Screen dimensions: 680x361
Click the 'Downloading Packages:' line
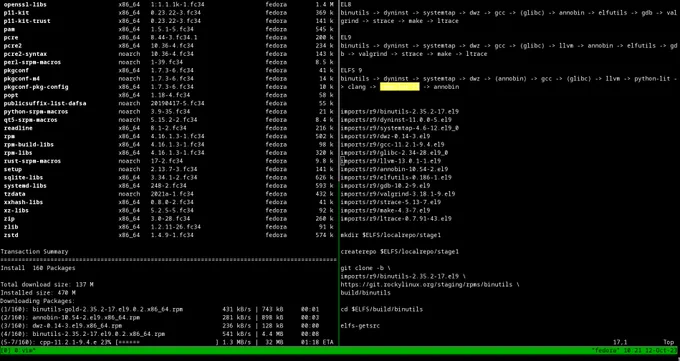tap(38, 301)
